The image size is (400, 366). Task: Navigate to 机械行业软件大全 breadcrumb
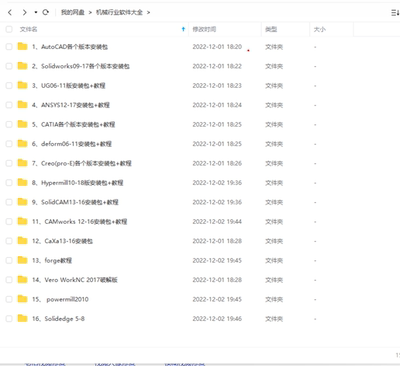point(119,12)
